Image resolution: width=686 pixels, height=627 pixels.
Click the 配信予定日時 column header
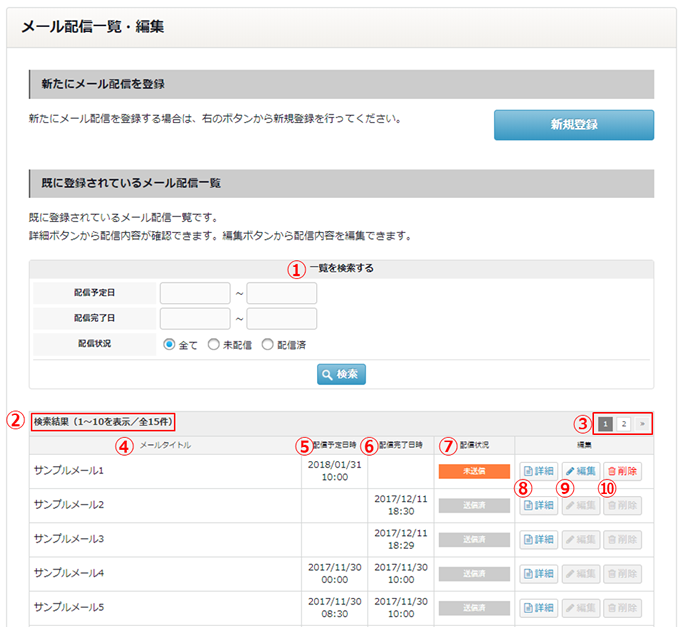(x=335, y=445)
